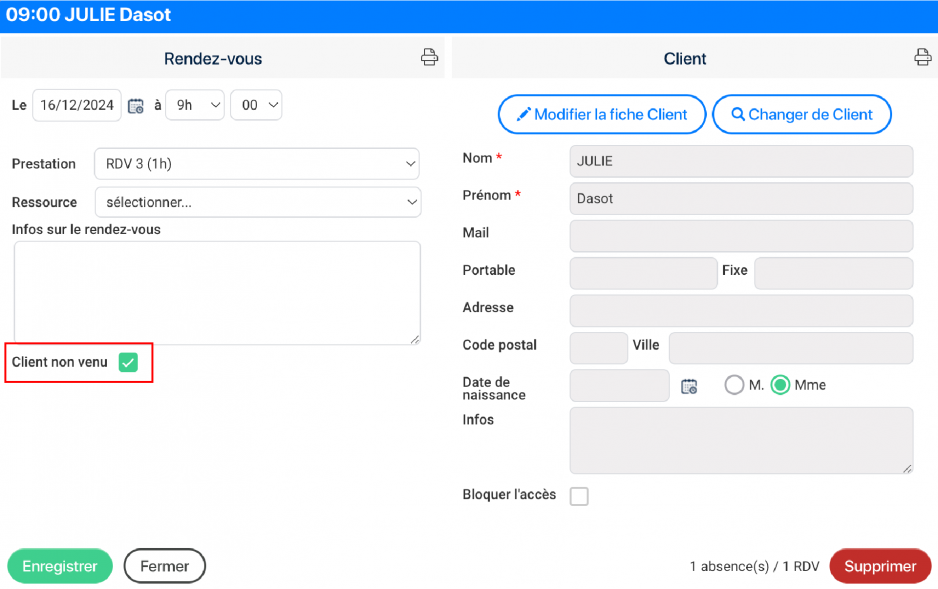Click inside the Mail input field

click(x=740, y=235)
